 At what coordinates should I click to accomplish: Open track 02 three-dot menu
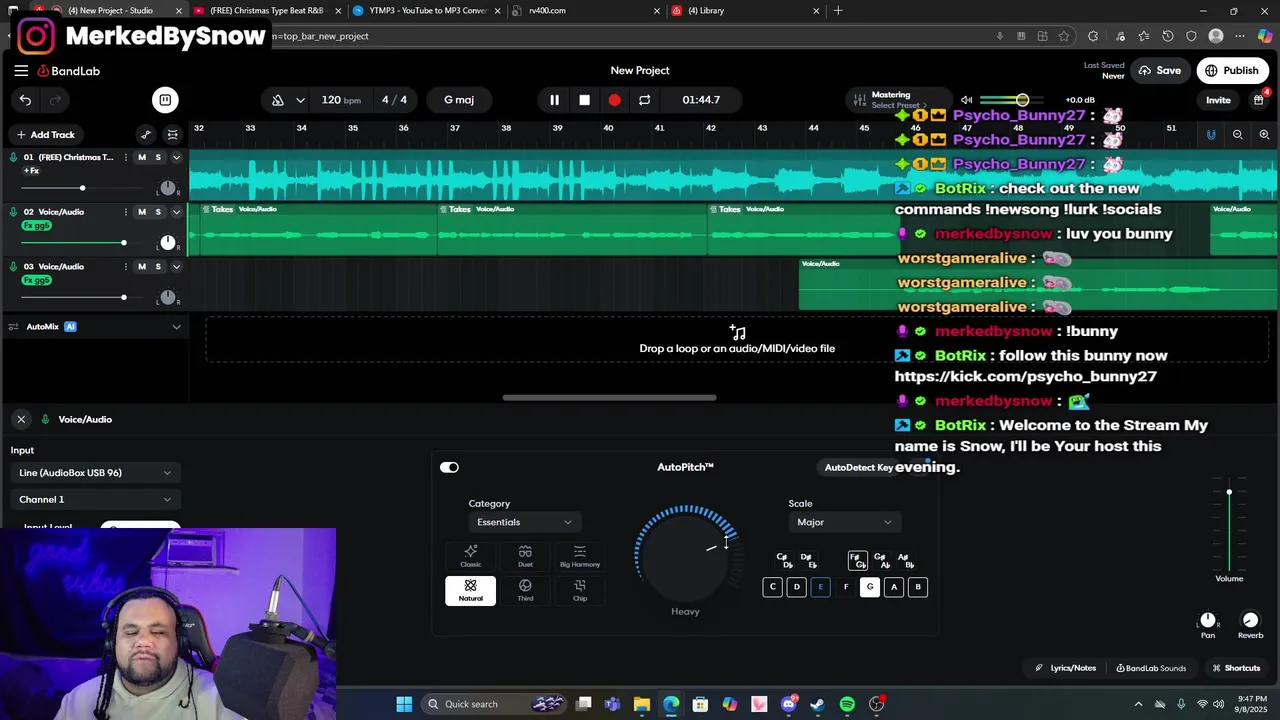click(125, 212)
